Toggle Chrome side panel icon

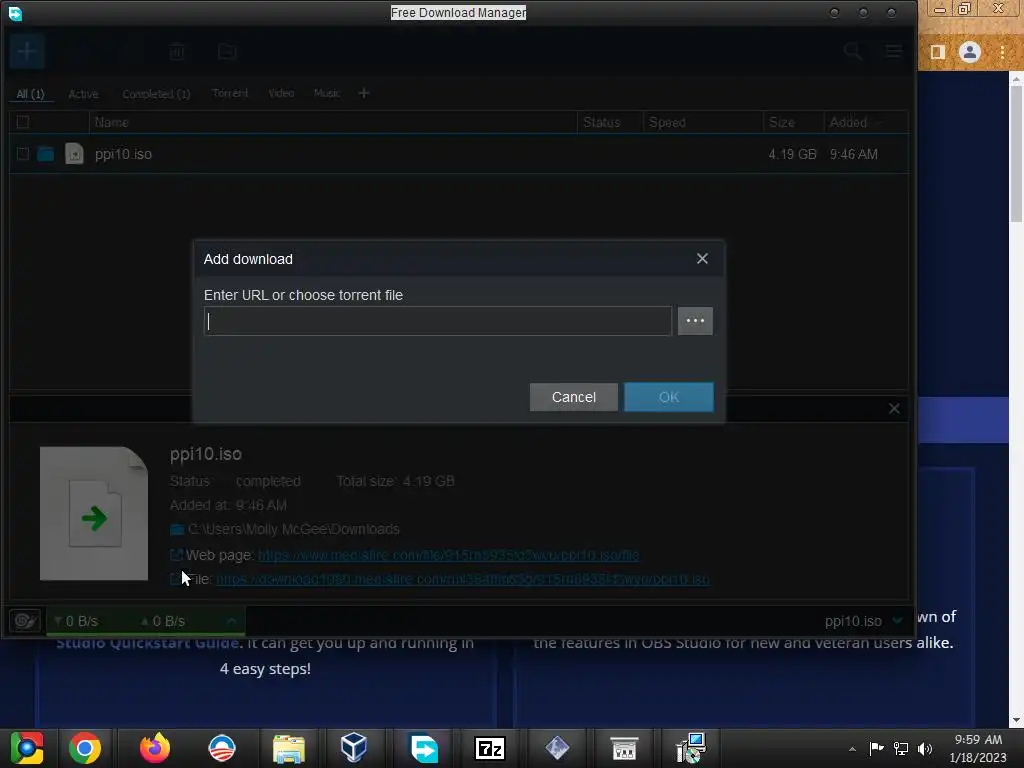(x=938, y=52)
